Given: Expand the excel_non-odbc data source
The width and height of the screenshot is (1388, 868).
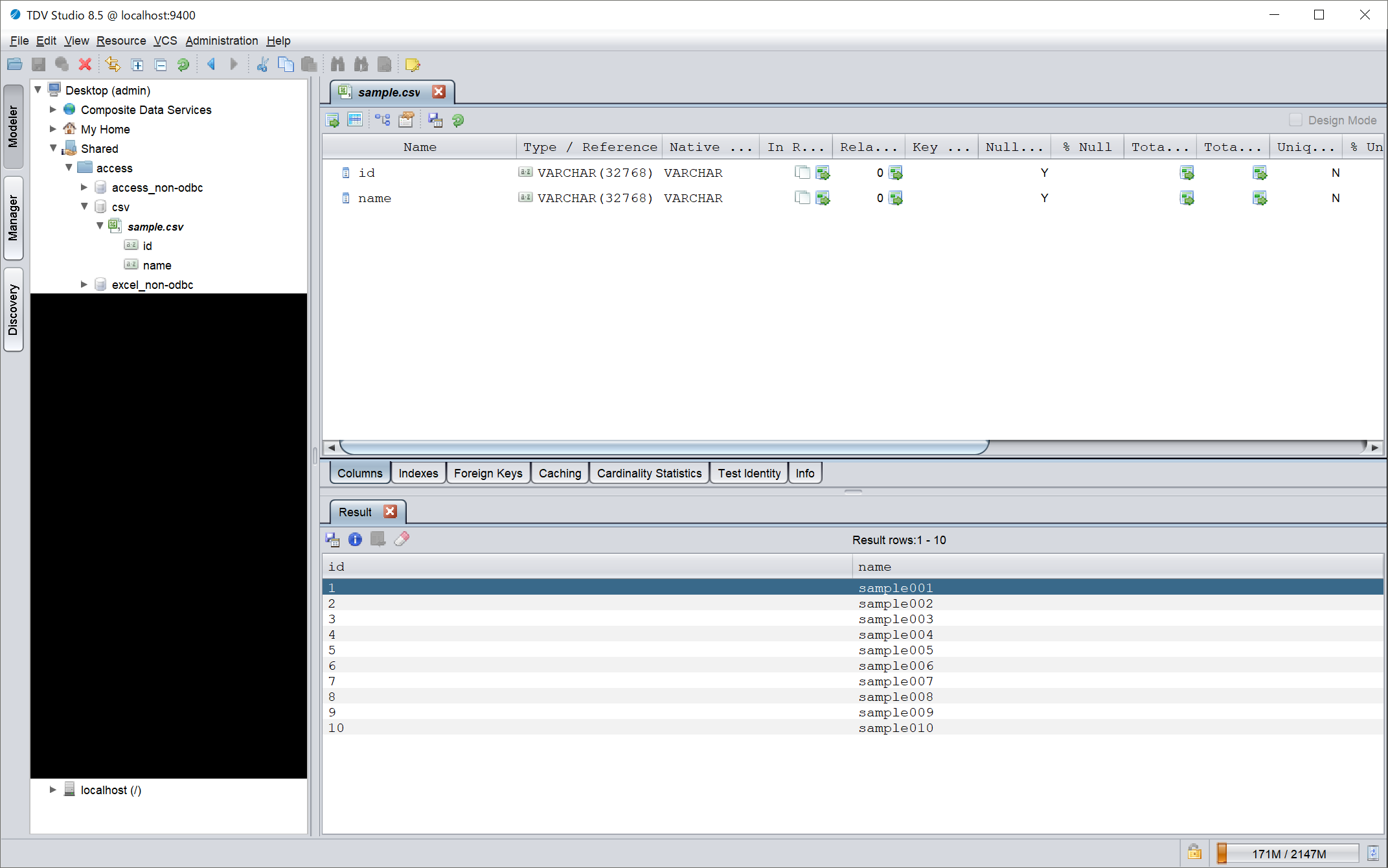Looking at the screenshot, I should click(84, 284).
